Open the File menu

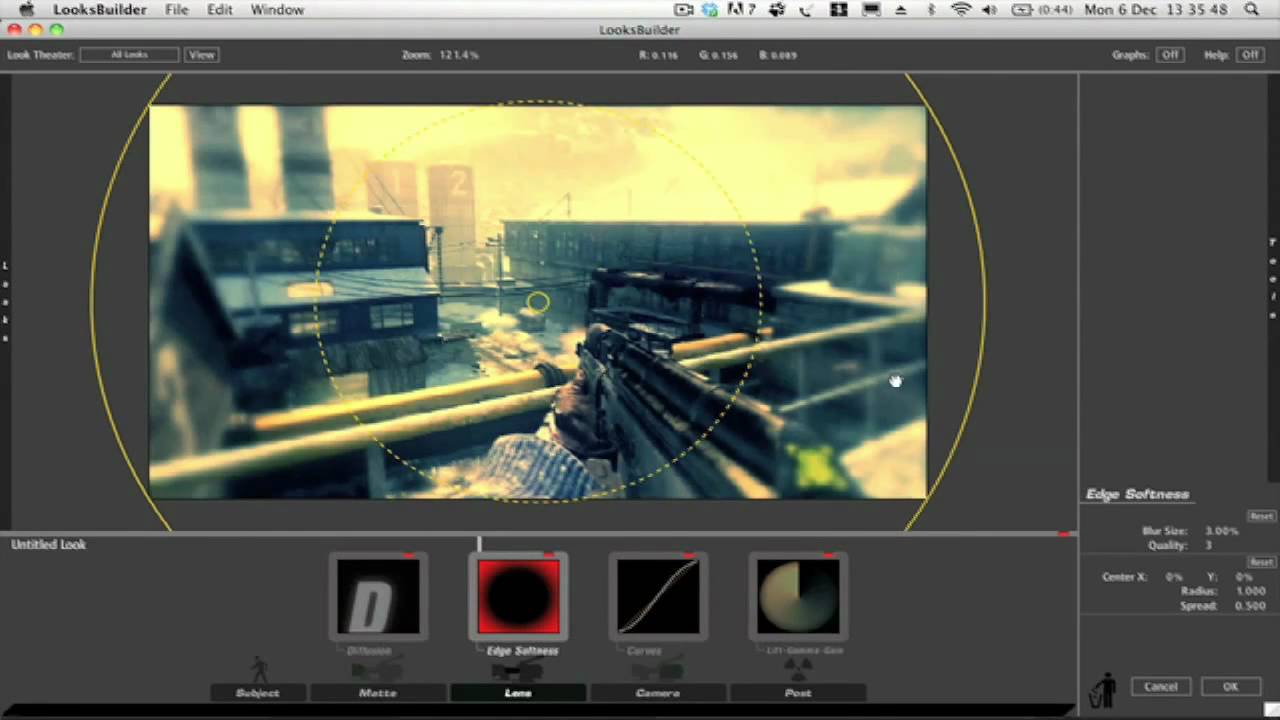coord(177,10)
